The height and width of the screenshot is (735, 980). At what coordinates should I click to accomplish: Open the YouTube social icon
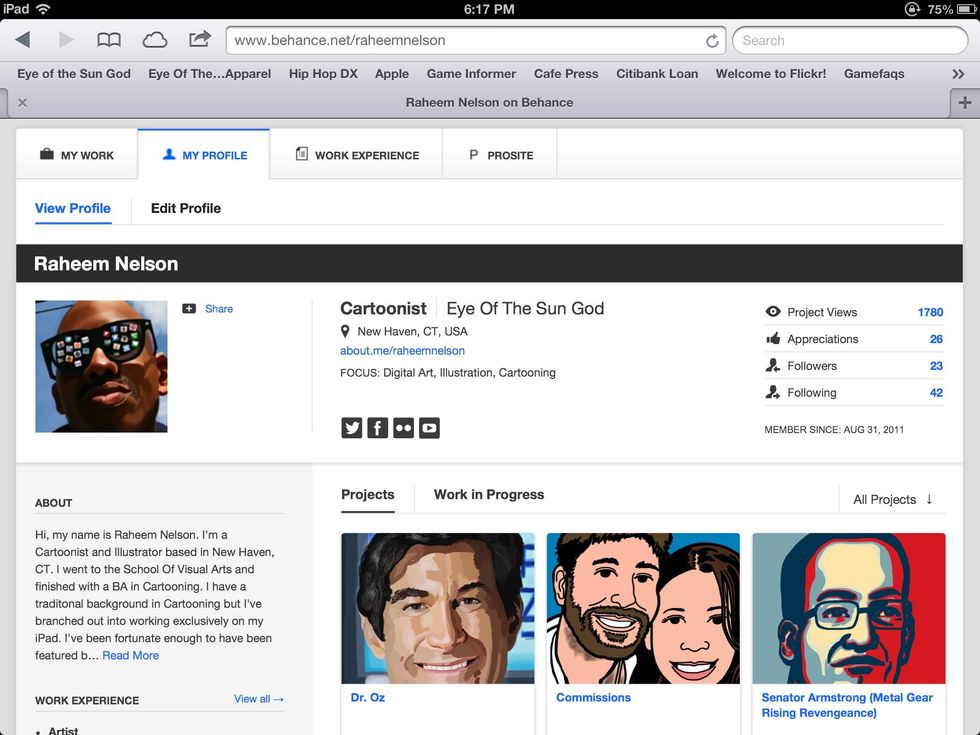(x=429, y=428)
